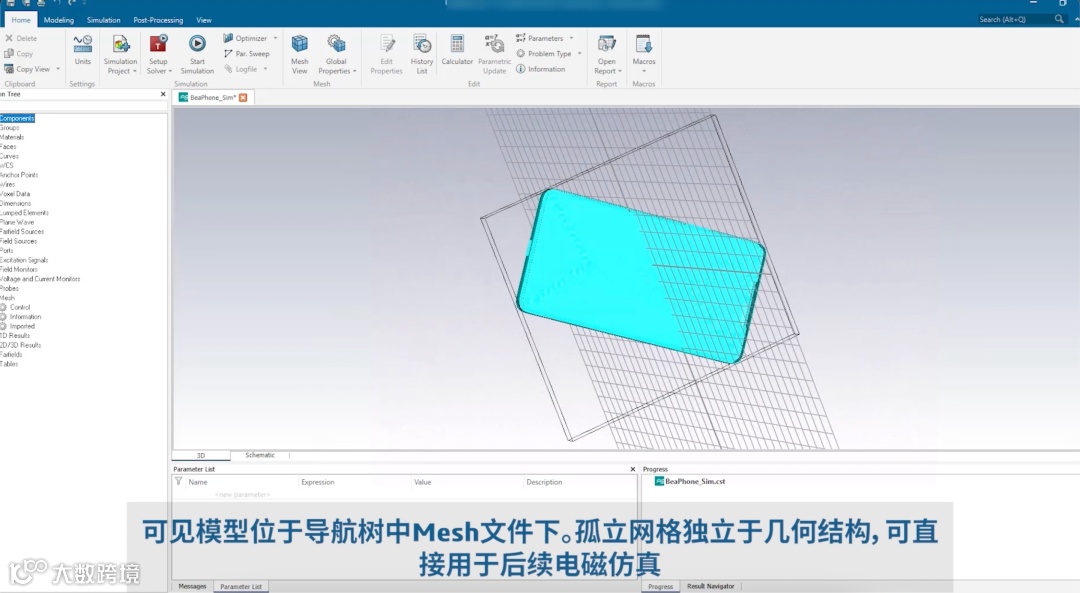Select Voltage and Current Monitors item

40,279
